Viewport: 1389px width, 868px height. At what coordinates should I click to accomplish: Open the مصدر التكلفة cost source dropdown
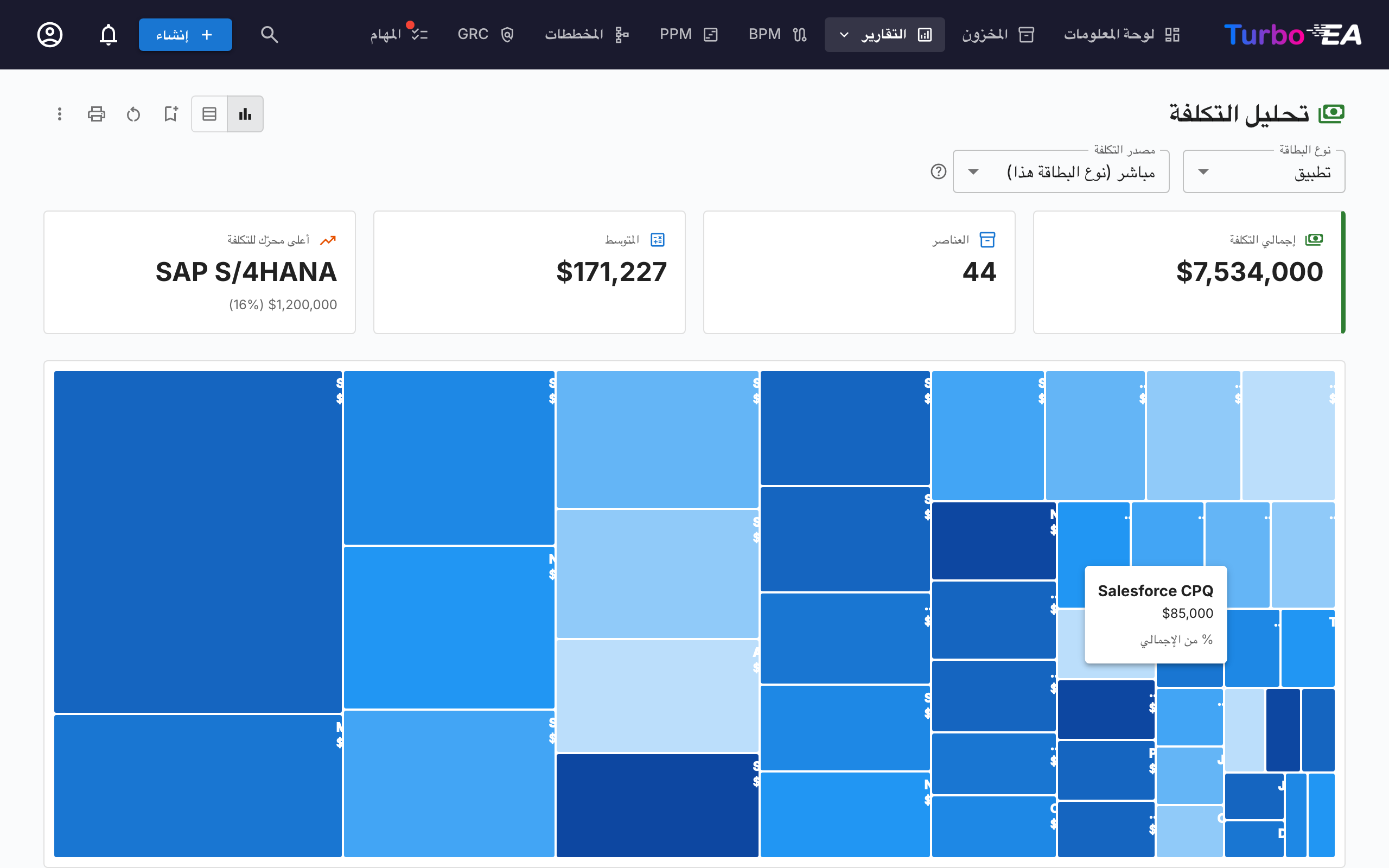1061,171
